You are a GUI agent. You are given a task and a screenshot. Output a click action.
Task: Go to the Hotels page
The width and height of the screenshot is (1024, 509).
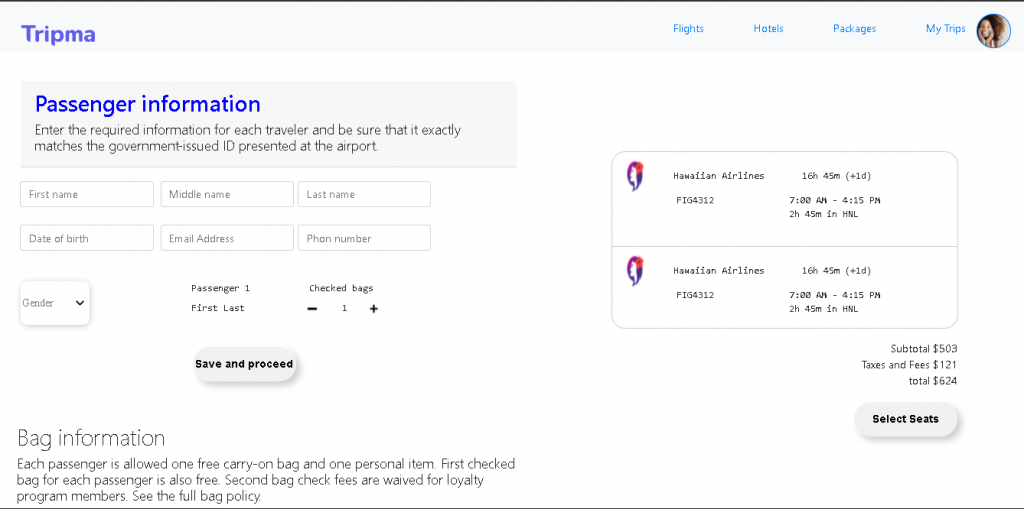point(768,29)
